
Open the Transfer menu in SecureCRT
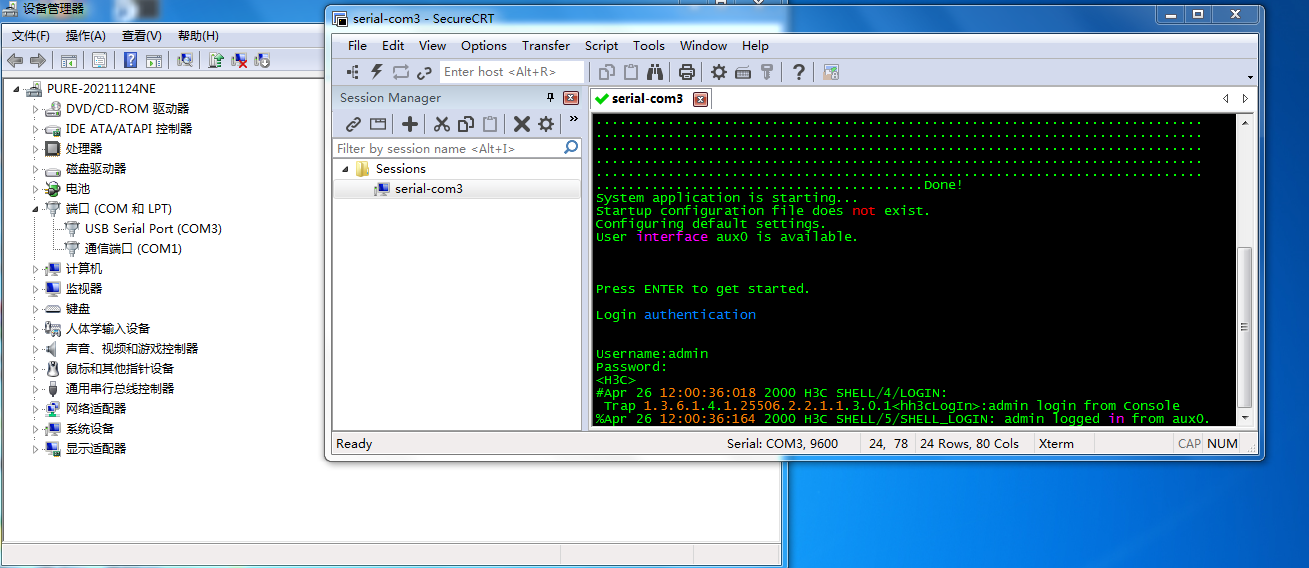tap(545, 46)
